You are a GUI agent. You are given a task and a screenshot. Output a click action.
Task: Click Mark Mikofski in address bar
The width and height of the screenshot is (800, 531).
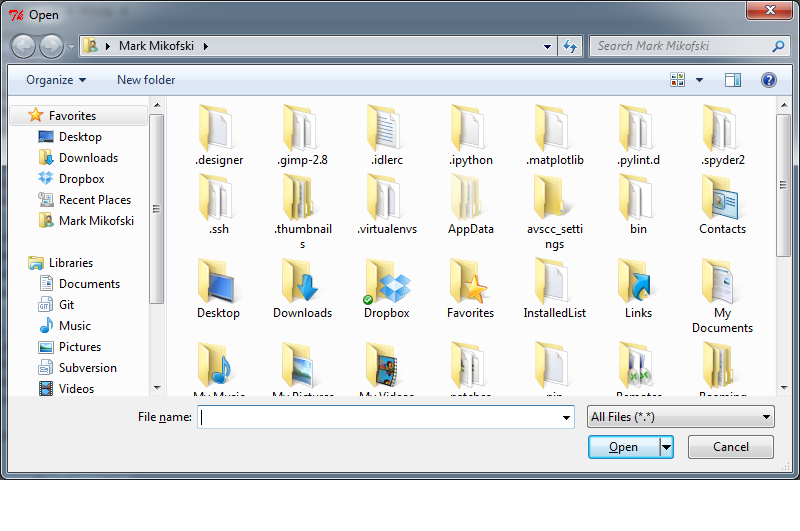pyautogui.click(x=156, y=46)
